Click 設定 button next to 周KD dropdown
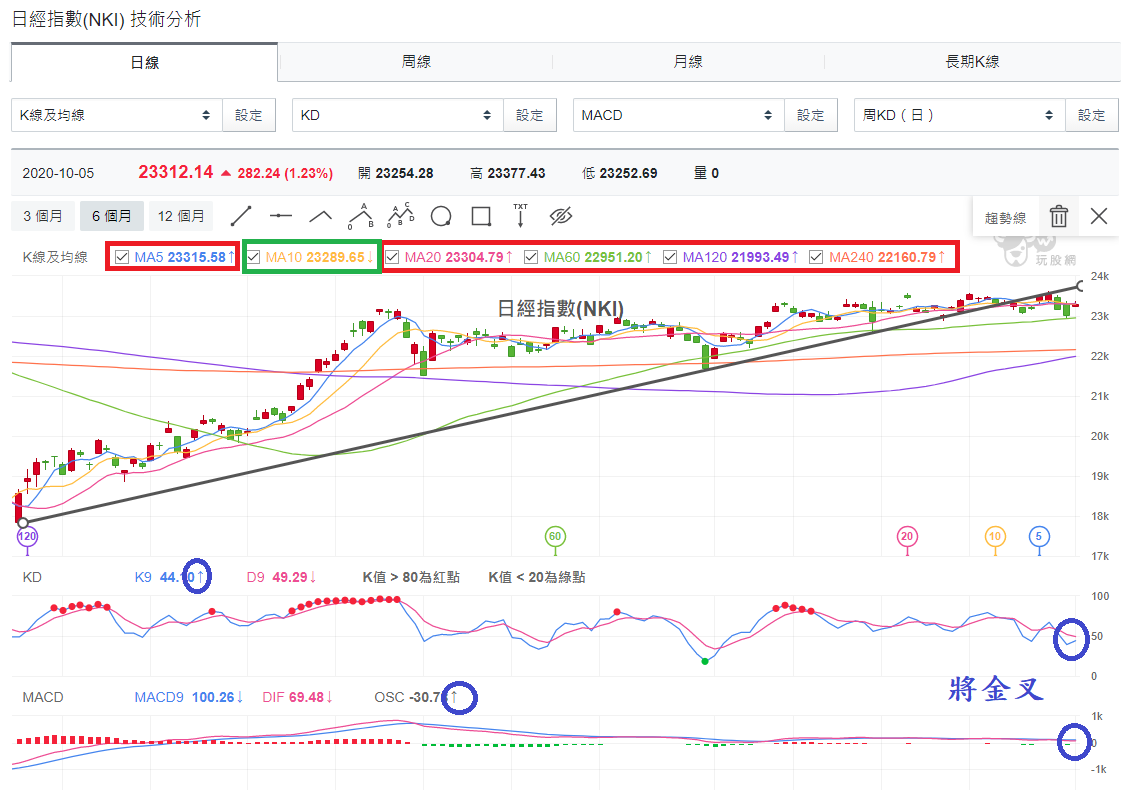1141x790 pixels. [1092, 115]
